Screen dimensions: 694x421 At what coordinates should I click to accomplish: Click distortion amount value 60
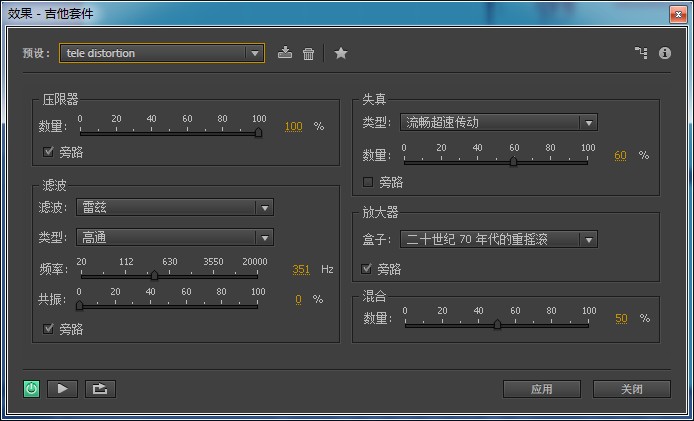coord(621,155)
